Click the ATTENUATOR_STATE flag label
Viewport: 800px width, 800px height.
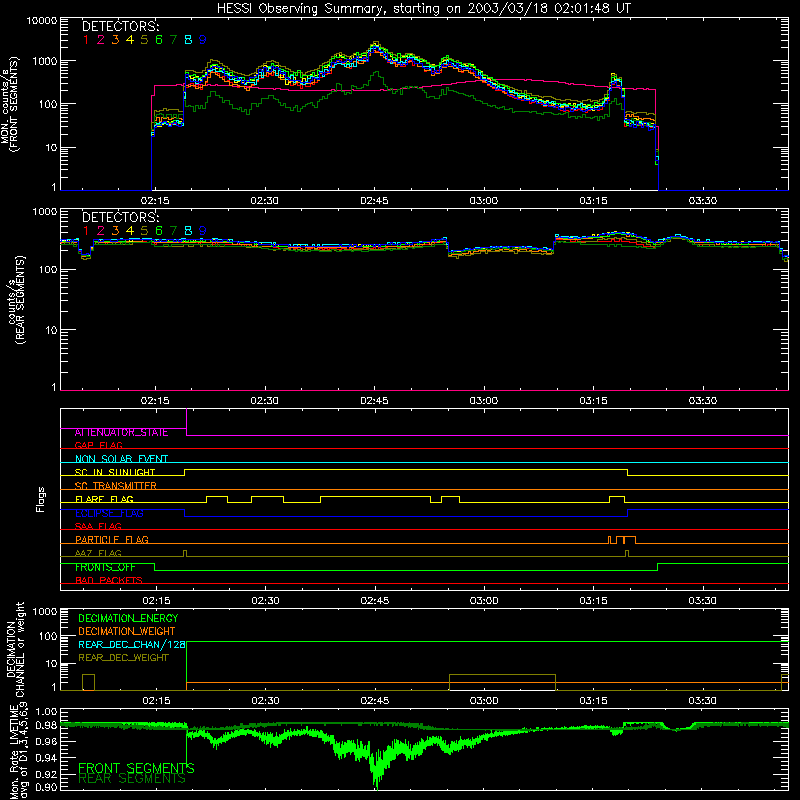click(x=121, y=433)
